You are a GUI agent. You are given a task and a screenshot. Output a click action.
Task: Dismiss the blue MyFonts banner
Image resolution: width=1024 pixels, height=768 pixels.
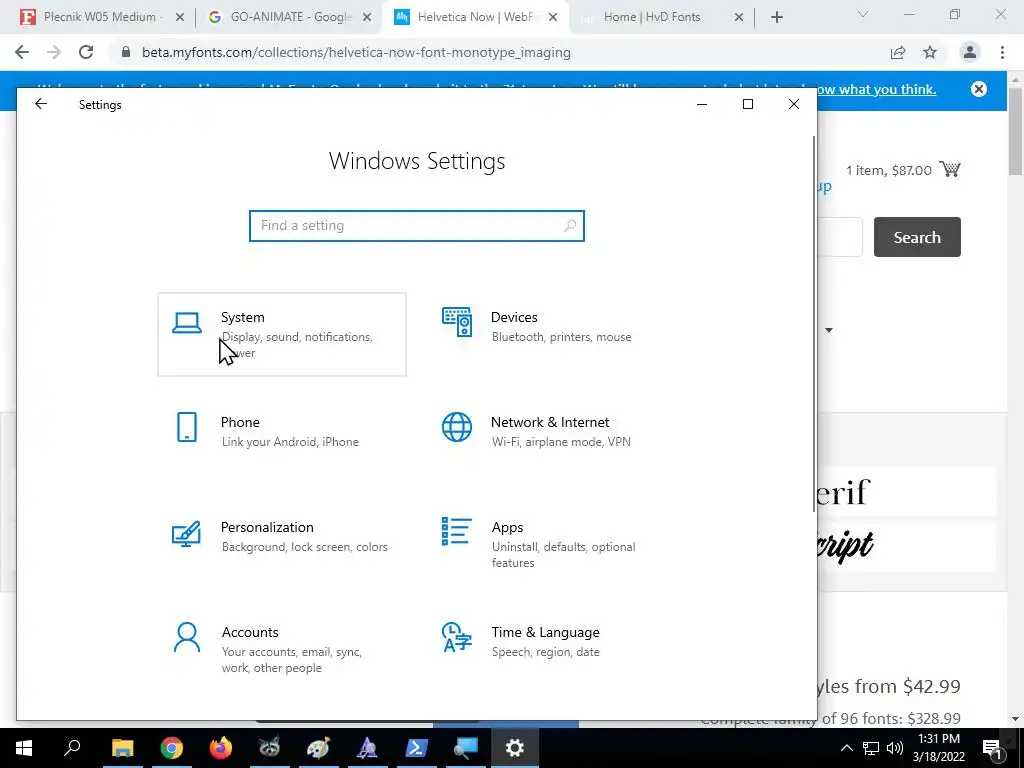pos(978,89)
